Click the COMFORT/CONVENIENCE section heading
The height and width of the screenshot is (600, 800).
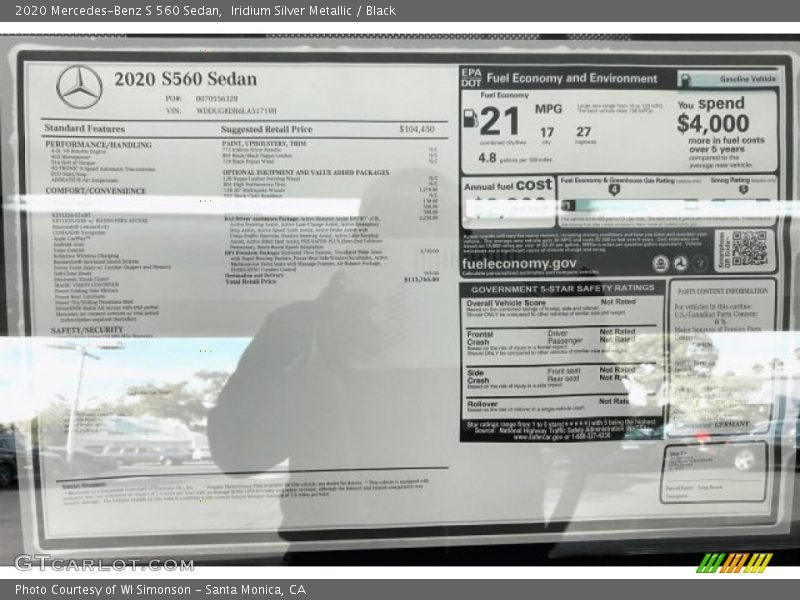pyautogui.click(x=96, y=191)
